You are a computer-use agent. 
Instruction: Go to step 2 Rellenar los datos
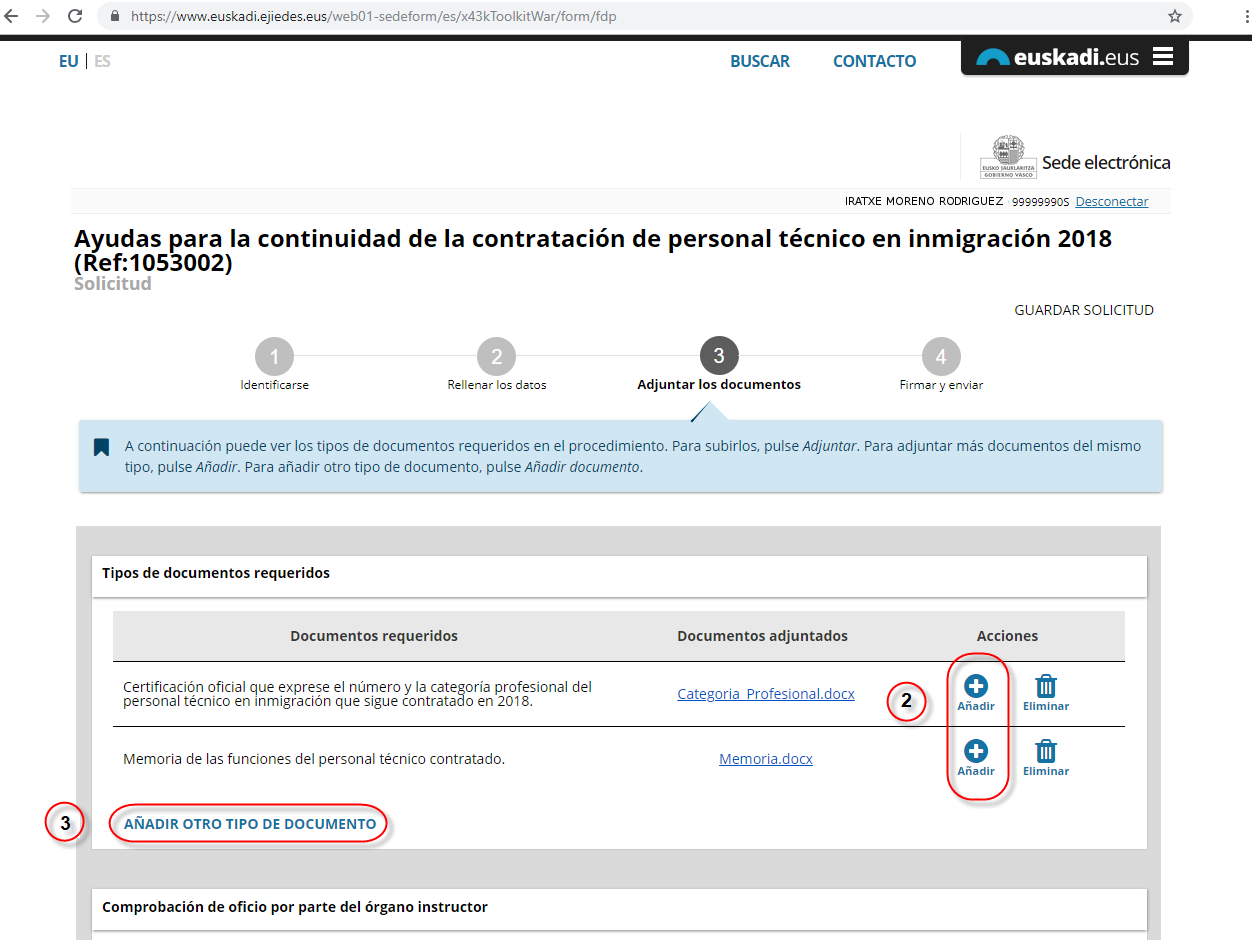point(496,357)
